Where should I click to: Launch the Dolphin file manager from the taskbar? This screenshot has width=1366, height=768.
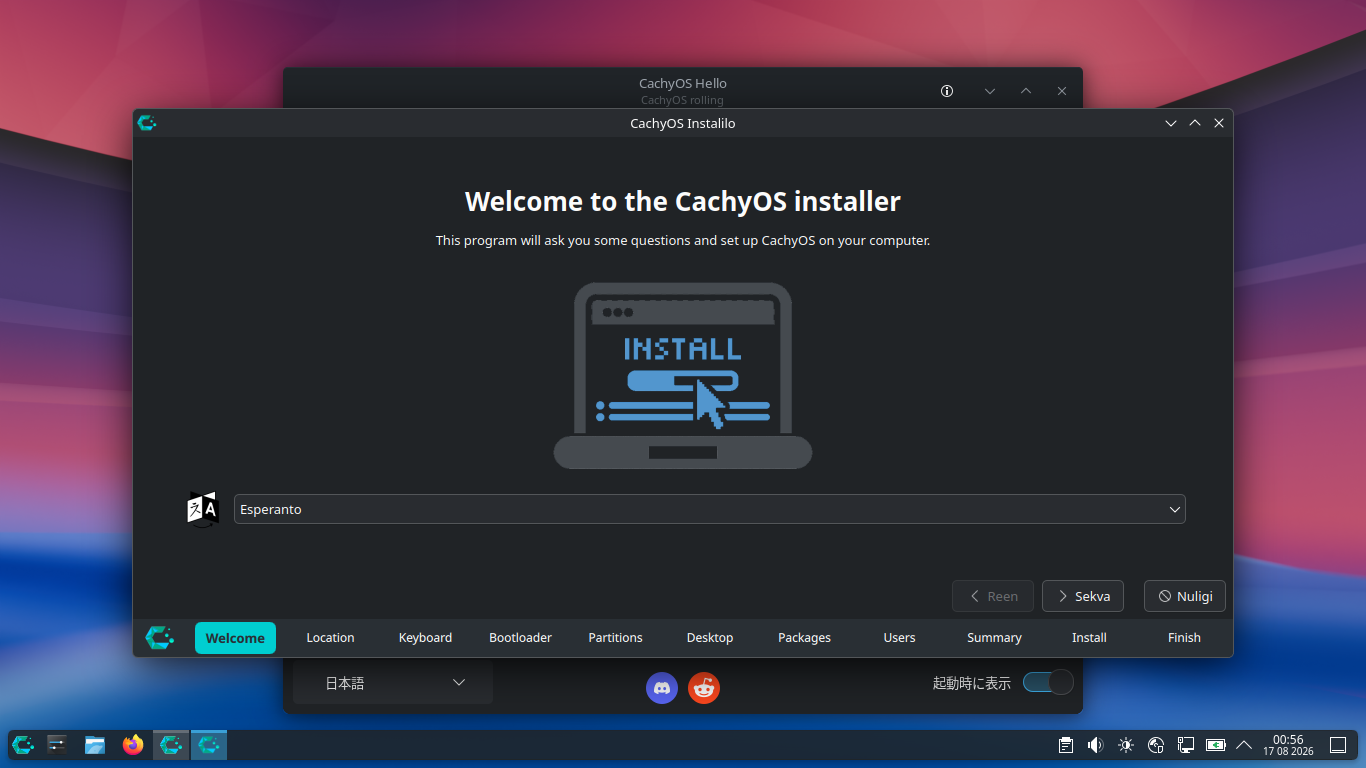coord(95,745)
